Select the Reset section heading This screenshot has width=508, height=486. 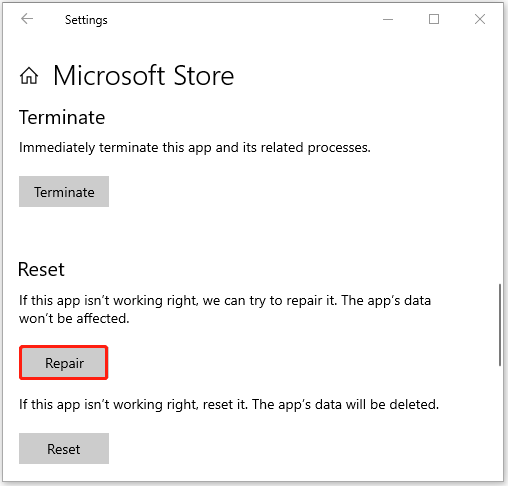[x=41, y=269]
